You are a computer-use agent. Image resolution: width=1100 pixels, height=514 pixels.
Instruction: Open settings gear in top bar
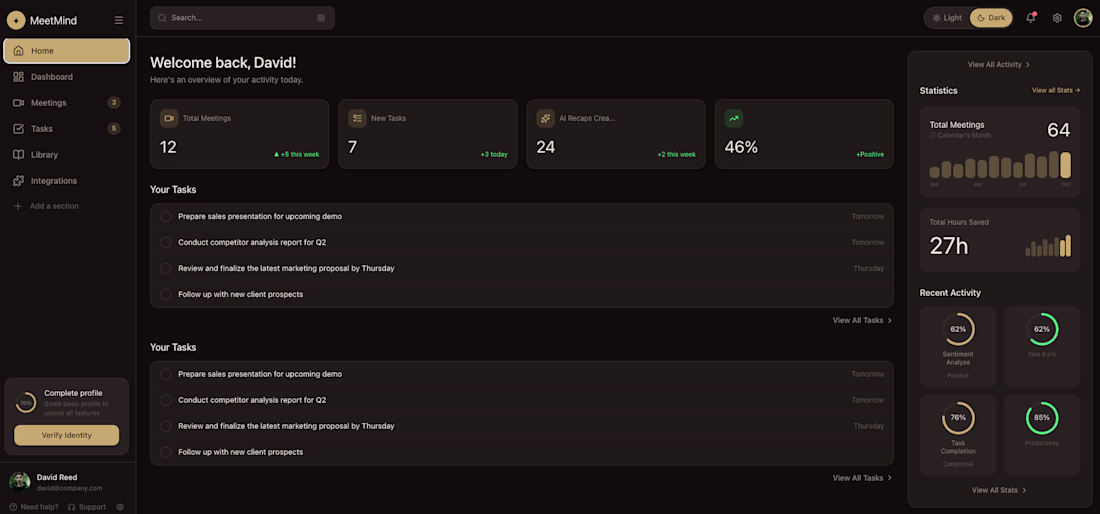[1057, 18]
